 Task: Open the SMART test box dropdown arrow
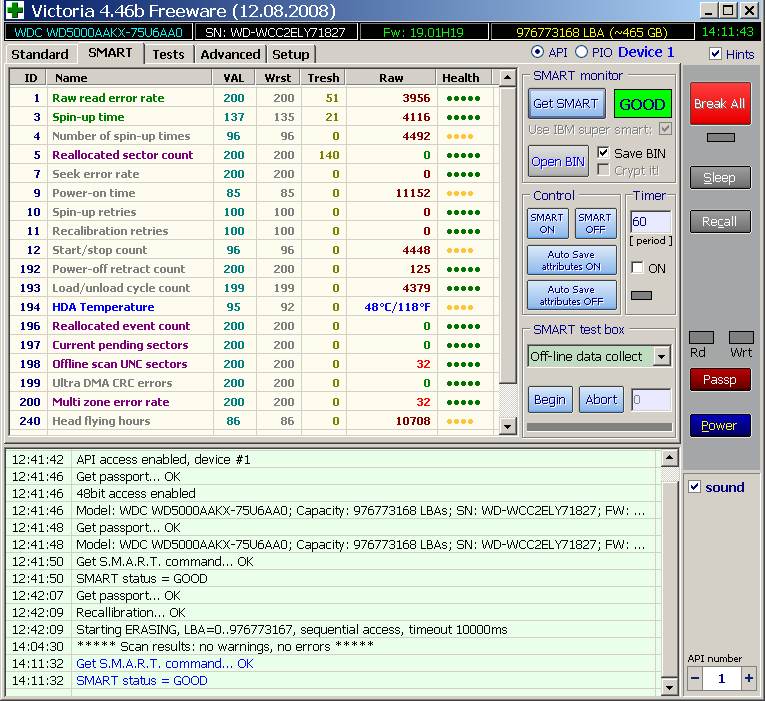(661, 356)
